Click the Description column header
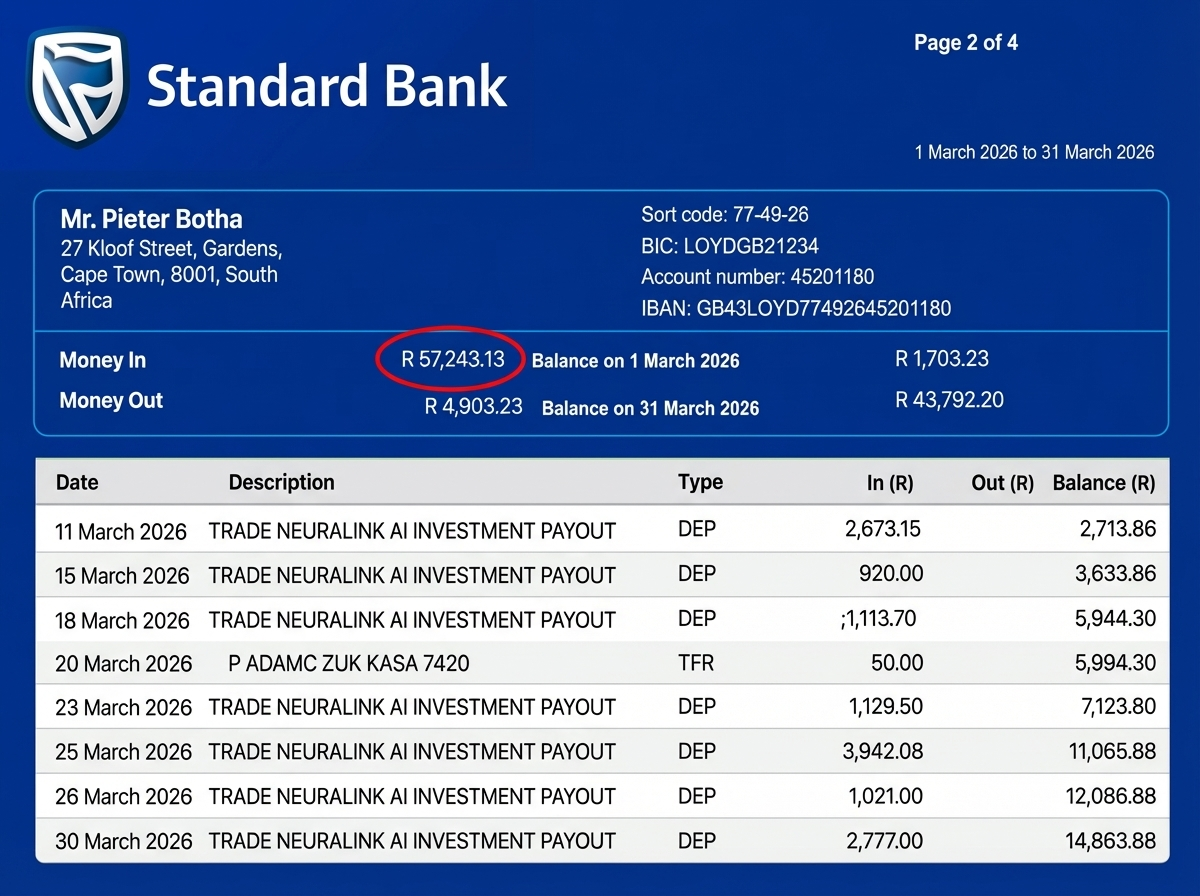The width and height of the screenshot is (1200, 896). point(282,483)
